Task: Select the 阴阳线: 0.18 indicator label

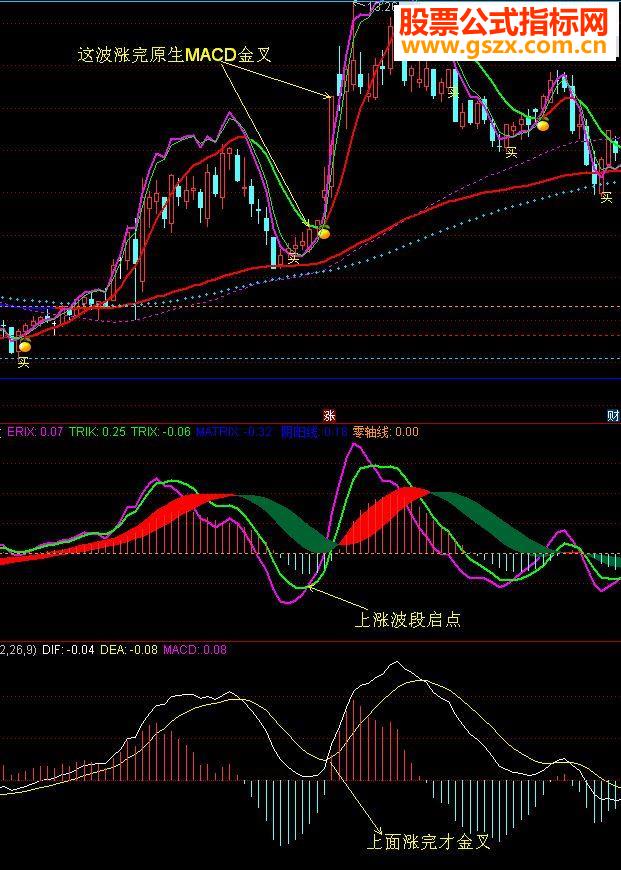Action: click(314, 432)
